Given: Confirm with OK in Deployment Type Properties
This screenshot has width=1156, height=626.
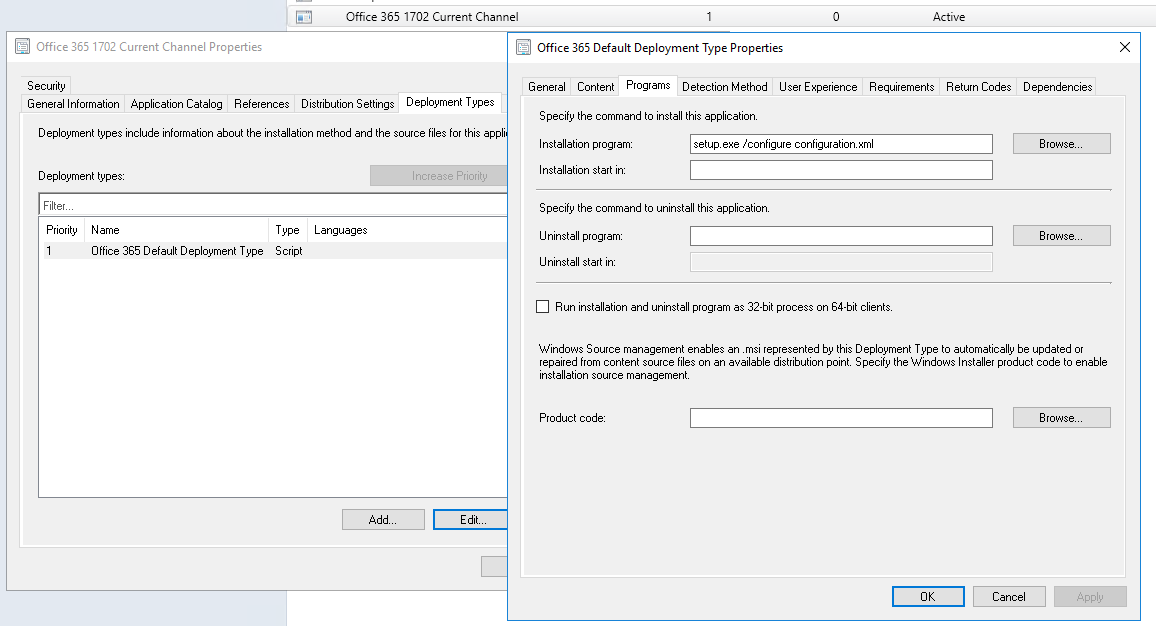Looking at the screenshot, I should [927, 597].
